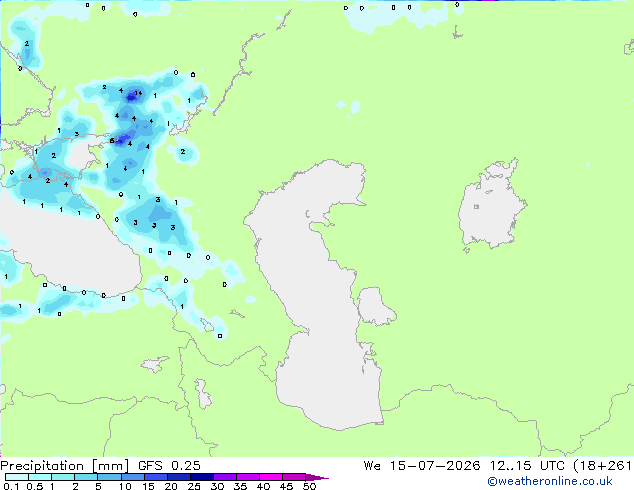Click the '12..15 UTC' time text
The image size is (634, 490).
click(x=527, y=465)
